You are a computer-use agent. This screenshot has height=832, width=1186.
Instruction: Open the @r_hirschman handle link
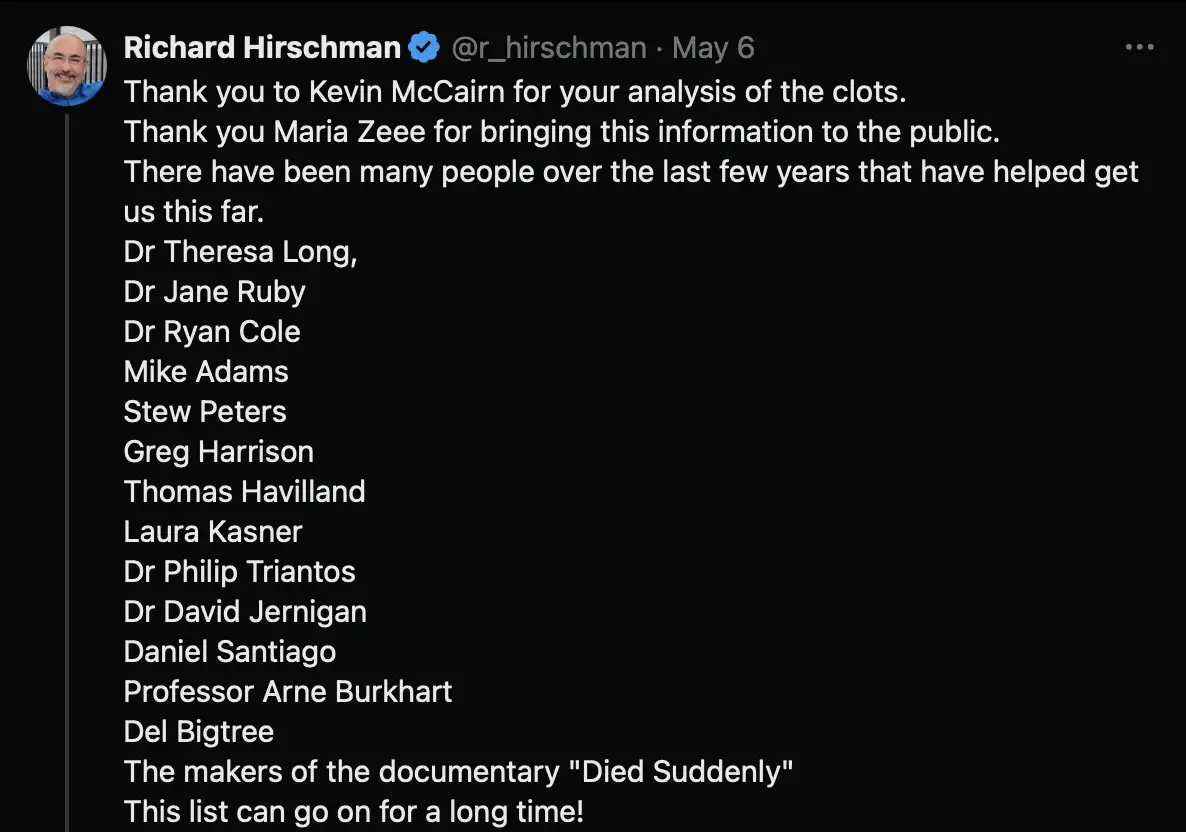pos(549,47)
